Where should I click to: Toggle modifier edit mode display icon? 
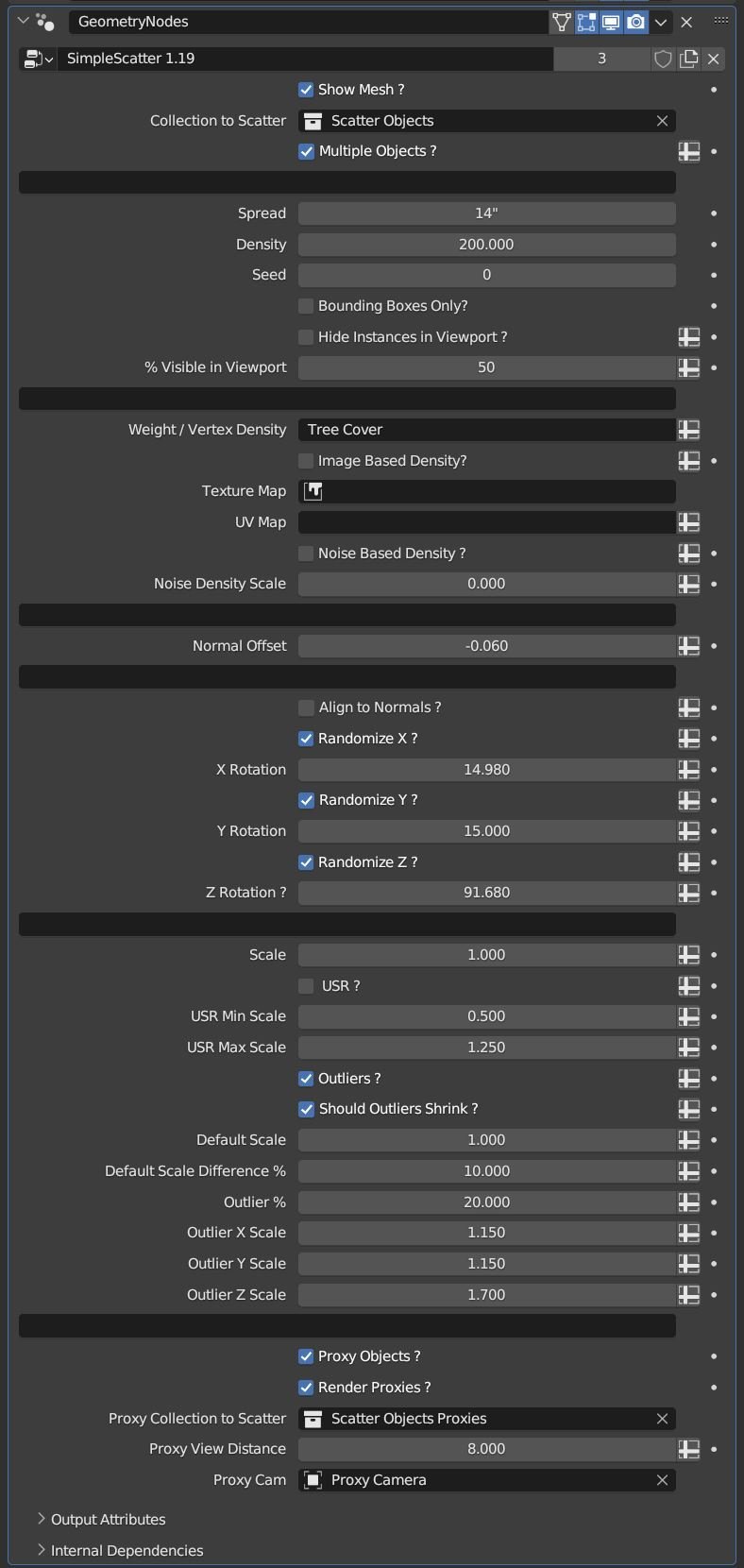point(586,21)
